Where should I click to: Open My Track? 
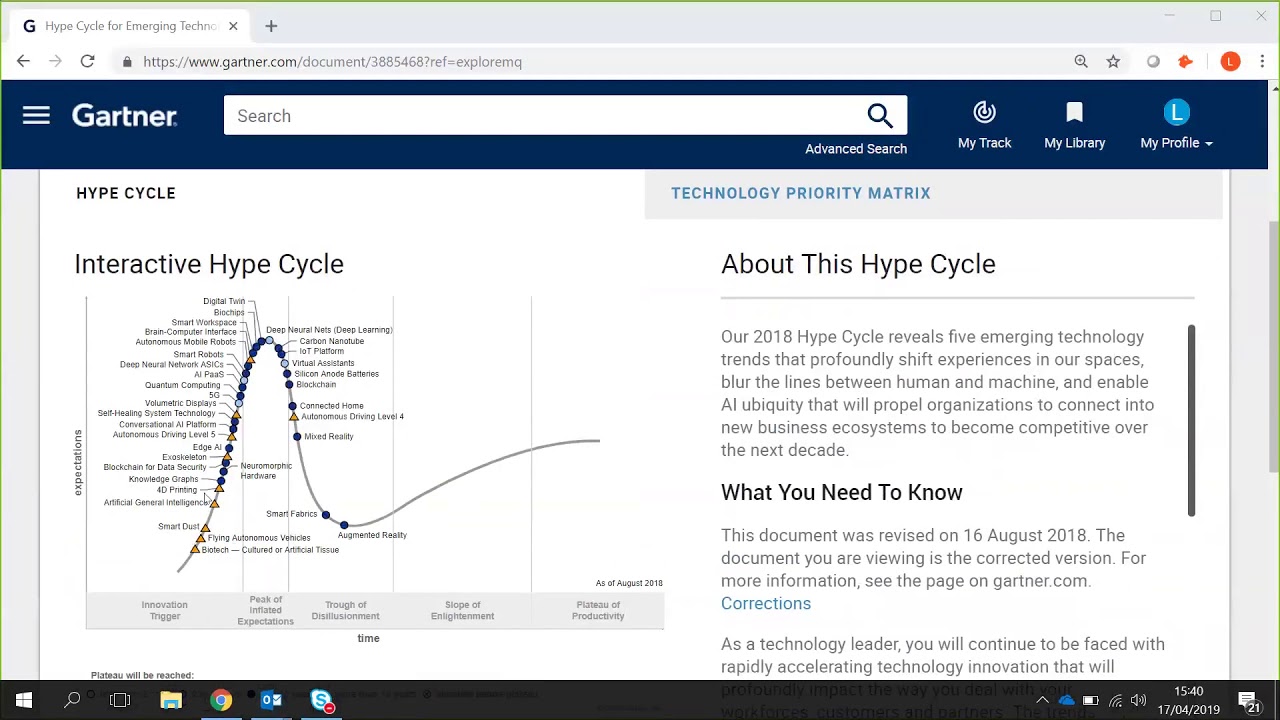tap(984, 126)
